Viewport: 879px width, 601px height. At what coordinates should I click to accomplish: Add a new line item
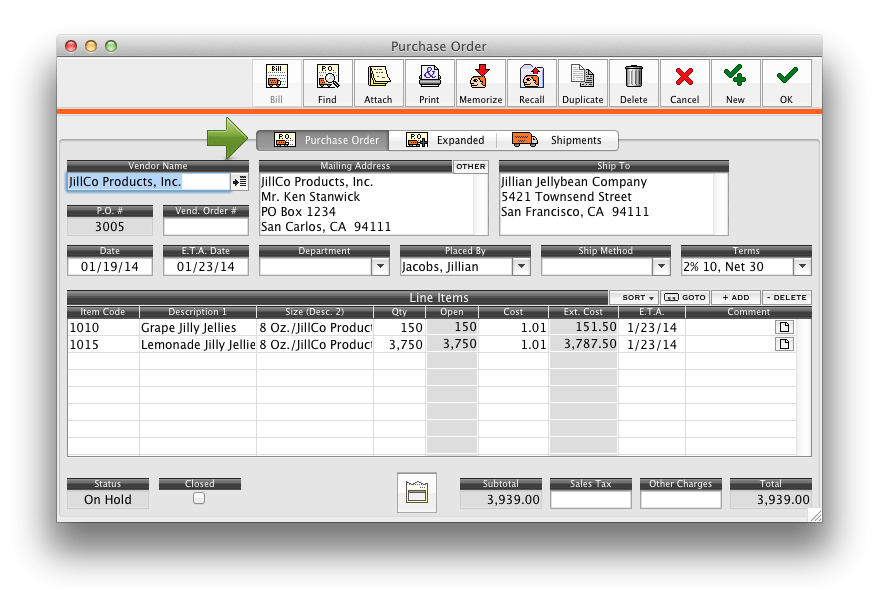point(736,297)
